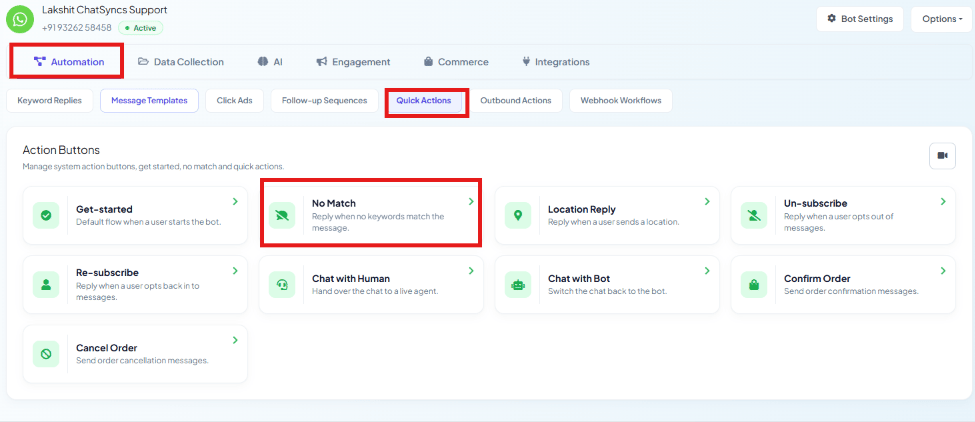Click the AI brain icon

262,62
